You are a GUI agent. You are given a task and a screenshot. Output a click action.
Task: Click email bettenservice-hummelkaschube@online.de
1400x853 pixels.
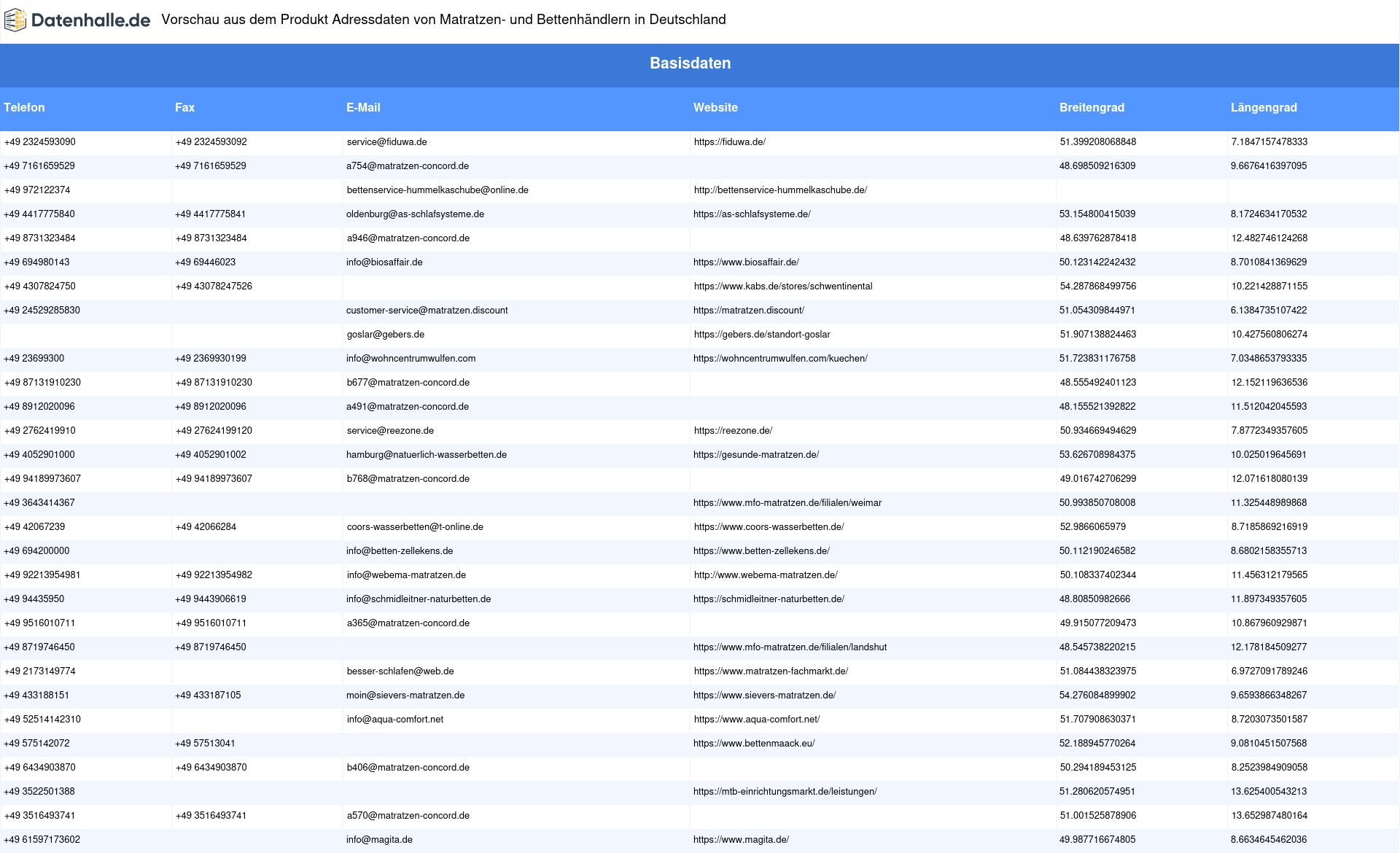point(437,190)
